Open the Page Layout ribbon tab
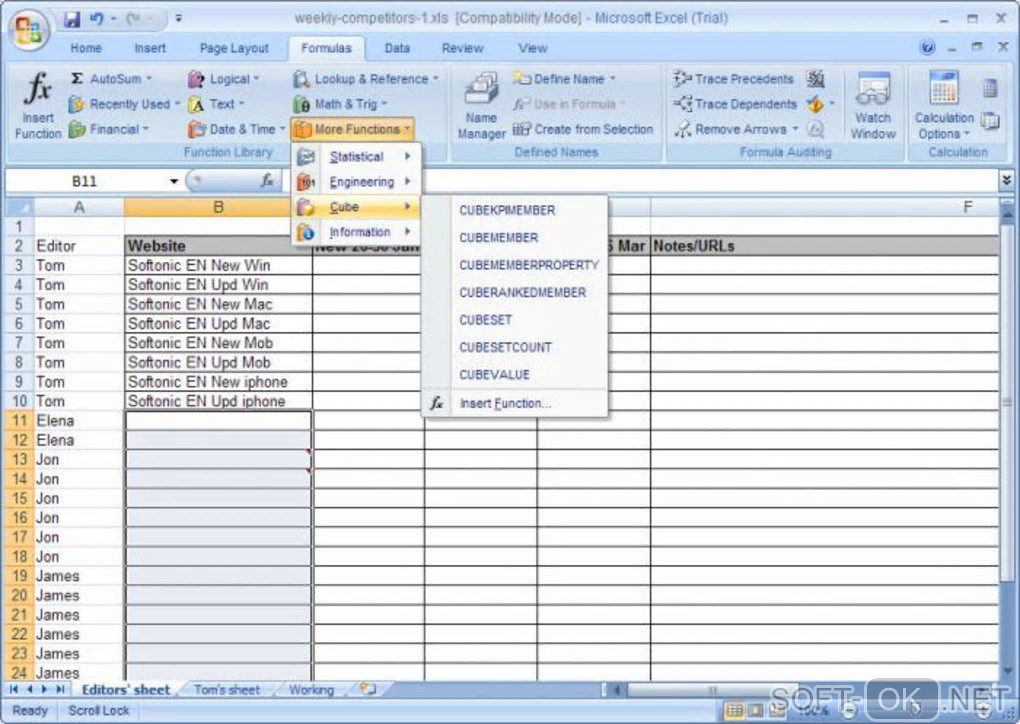1020x724 pixels. (x=234, y=48)
